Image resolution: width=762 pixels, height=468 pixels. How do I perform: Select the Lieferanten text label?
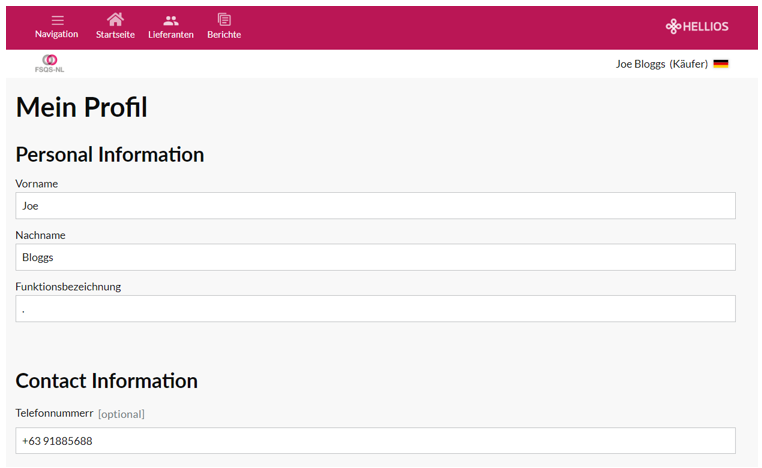click(171, 35)
